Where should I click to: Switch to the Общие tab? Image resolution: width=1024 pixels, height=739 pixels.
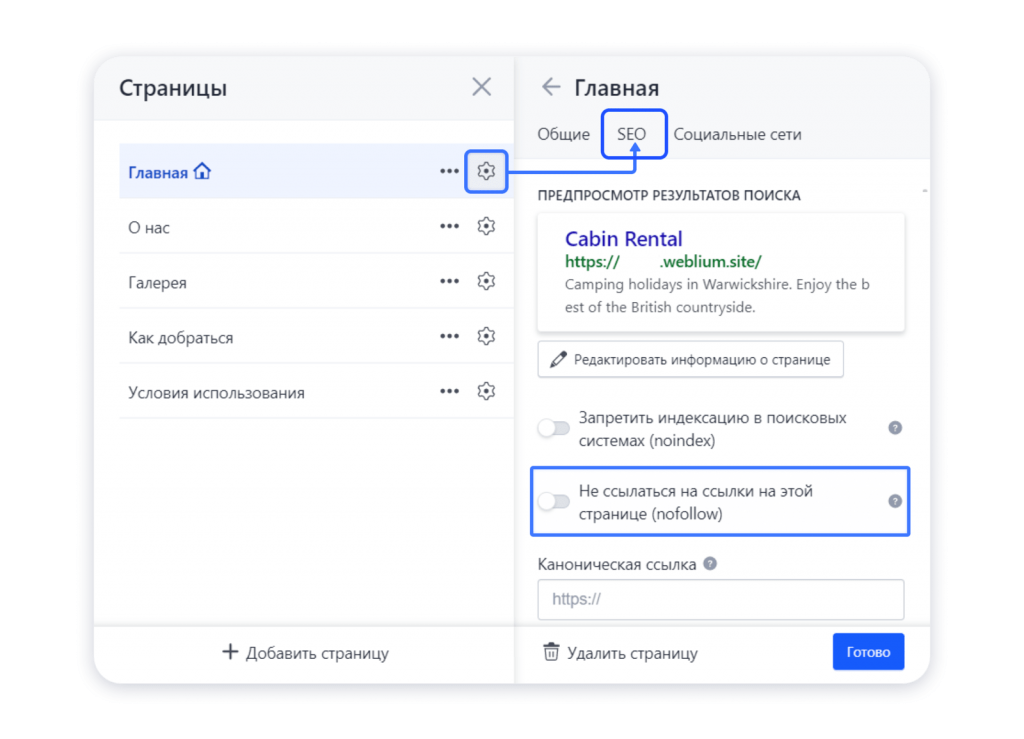pyautogui.click(x=563, y=134)
